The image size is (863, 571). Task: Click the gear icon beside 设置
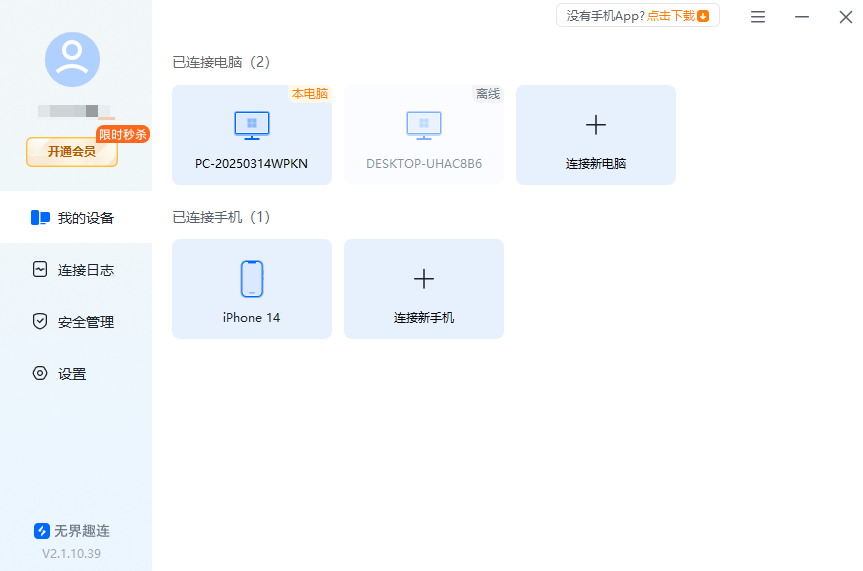pos(40,374)
